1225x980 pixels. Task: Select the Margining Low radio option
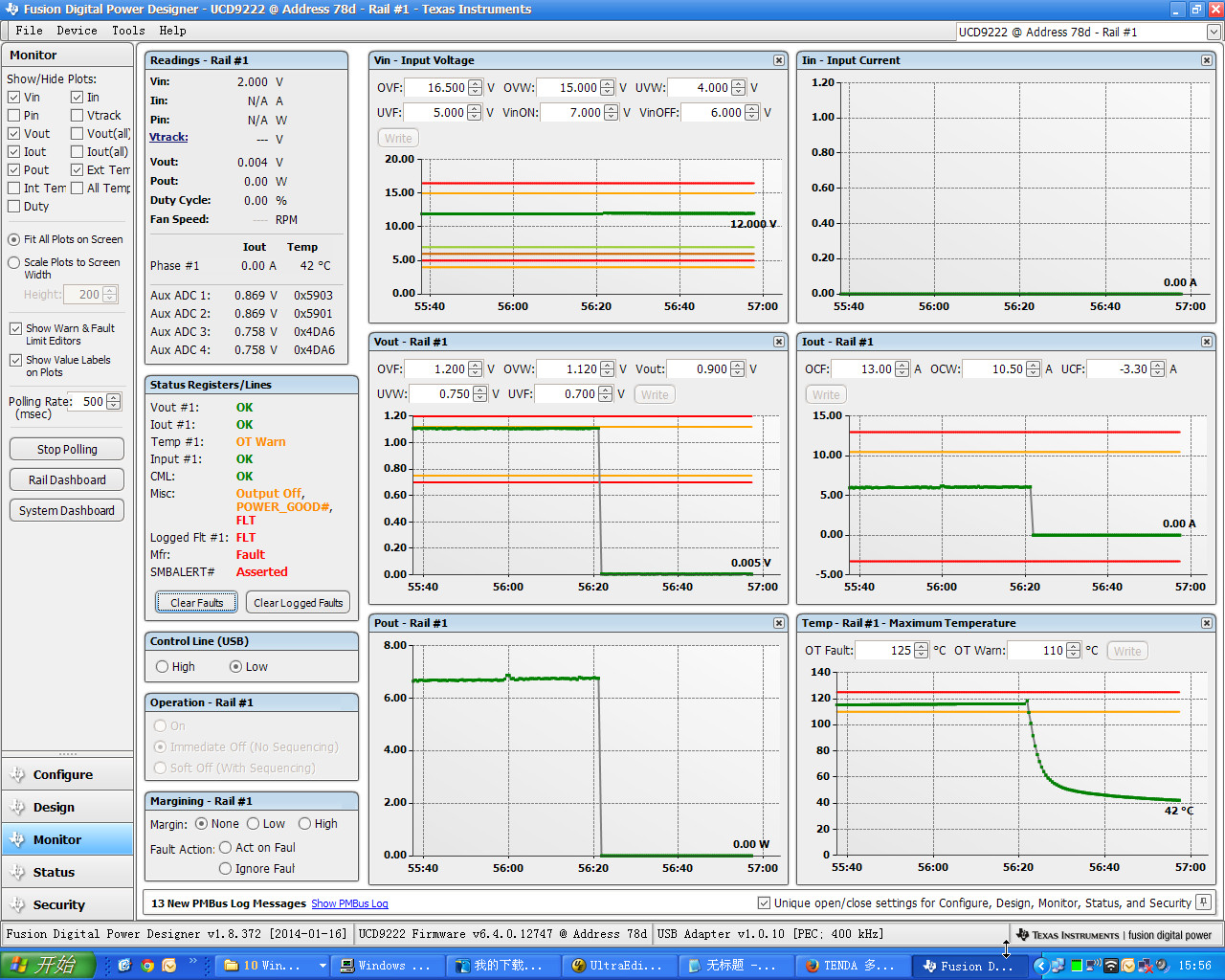[x=254, y=824]
